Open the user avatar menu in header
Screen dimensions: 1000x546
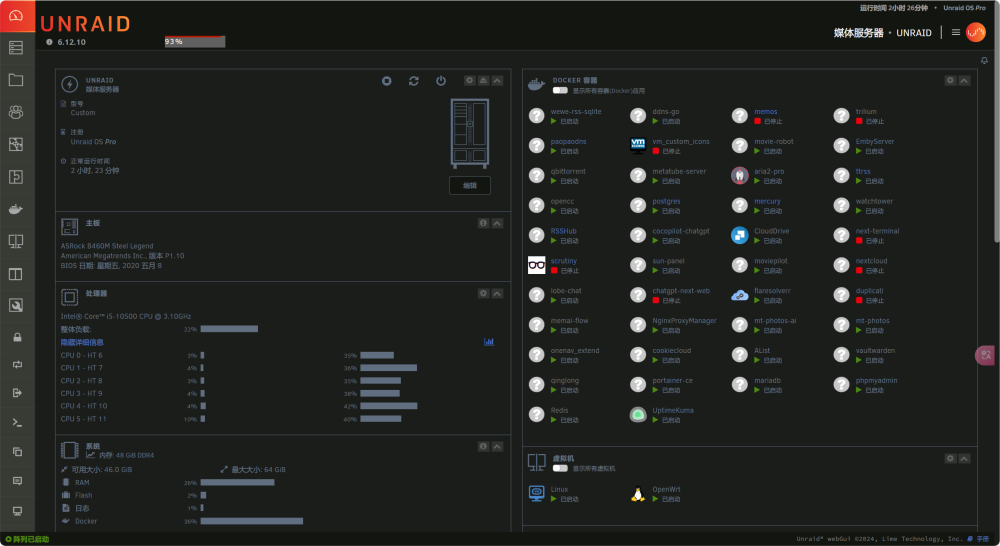(x=976, y=32)
